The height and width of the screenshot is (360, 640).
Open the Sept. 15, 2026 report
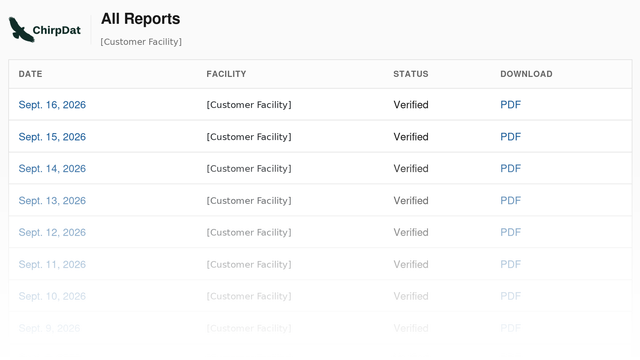(x=52, y=137)
